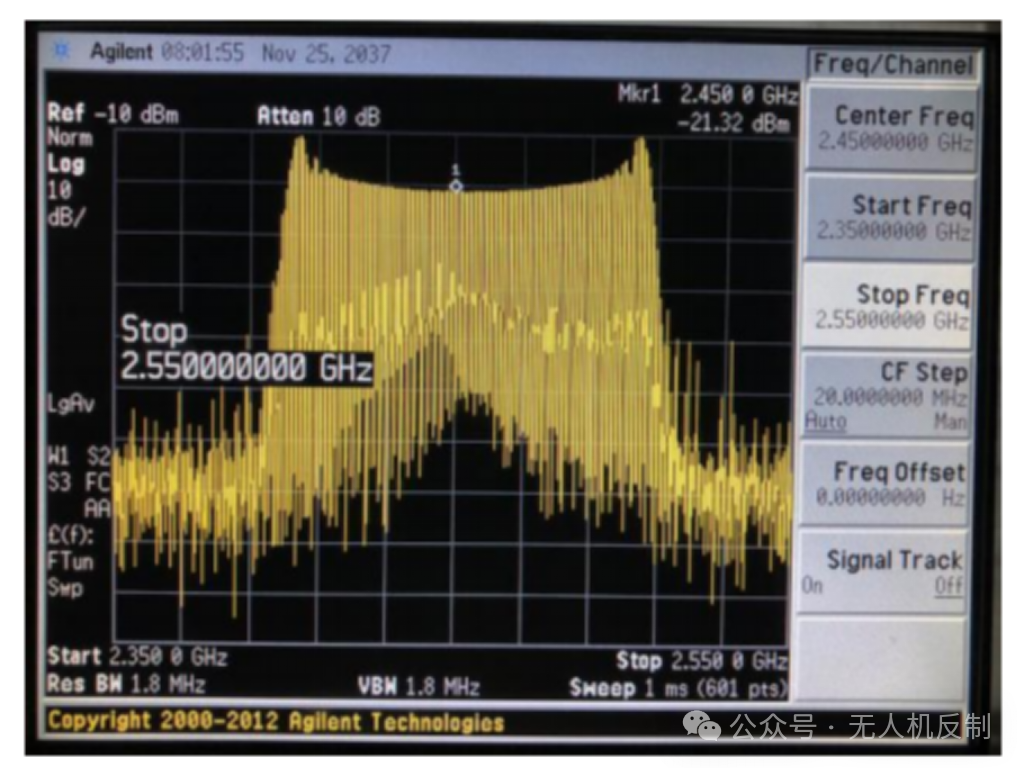
Task: Click the 2.45000000 GHz center frequency value
Action: pyautogui.click(x=895, y=142)
